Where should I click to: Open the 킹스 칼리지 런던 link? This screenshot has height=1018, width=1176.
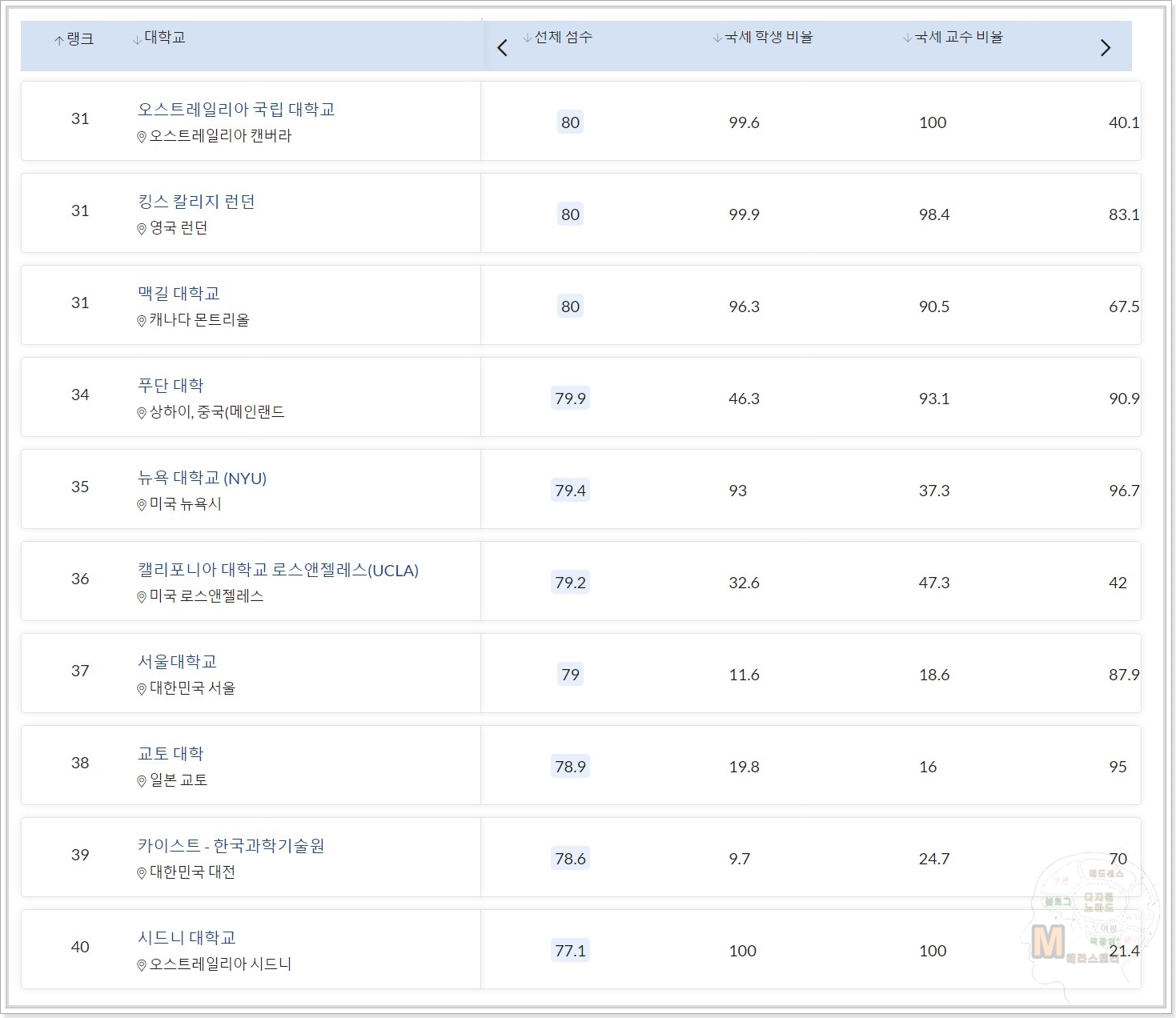196,202
